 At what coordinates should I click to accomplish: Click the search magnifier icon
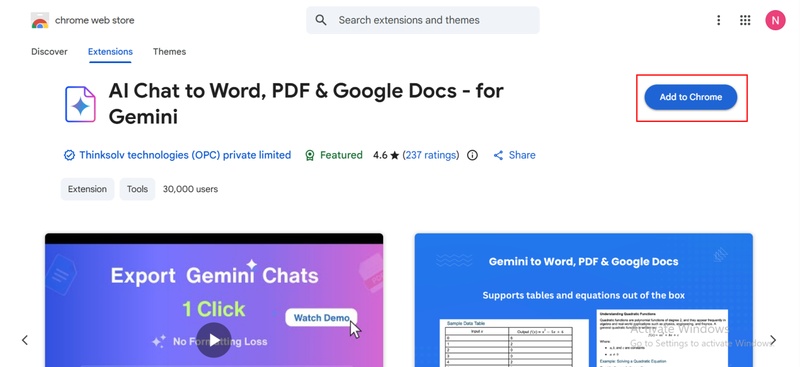click(321, 20)
